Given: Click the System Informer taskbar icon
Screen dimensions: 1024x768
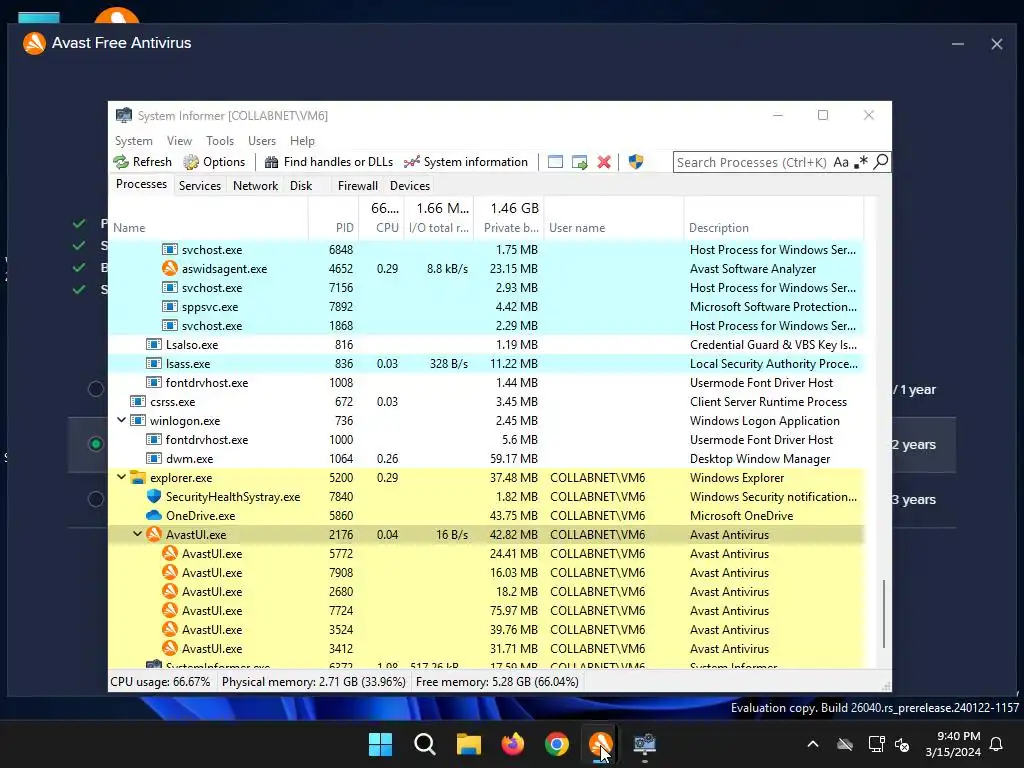Looking at the screenshot, I should tap(645, 744).
